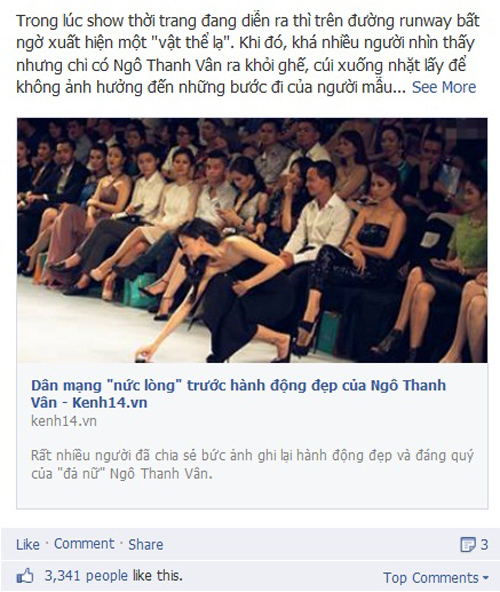Image resolution: width=500 pixels, height=592 pixels.
Task: Open the Top Comments sorting dropdown
Action: point(436,578)
